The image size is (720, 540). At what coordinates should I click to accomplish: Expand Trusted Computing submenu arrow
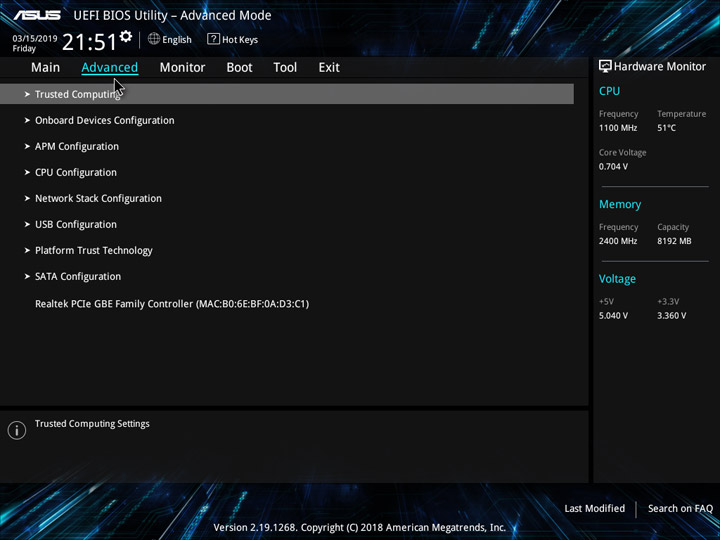[x=27, y=94]
